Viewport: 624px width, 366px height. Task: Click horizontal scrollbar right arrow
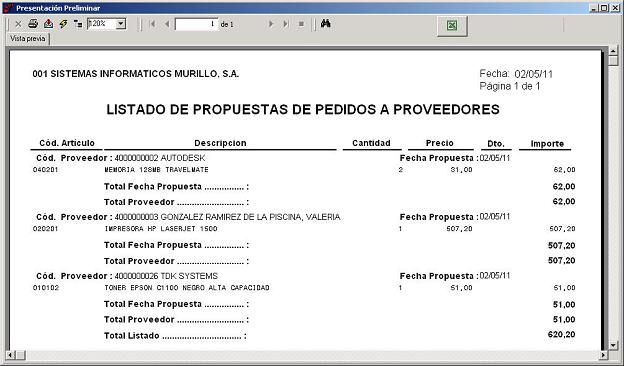(x=604, y=354)
